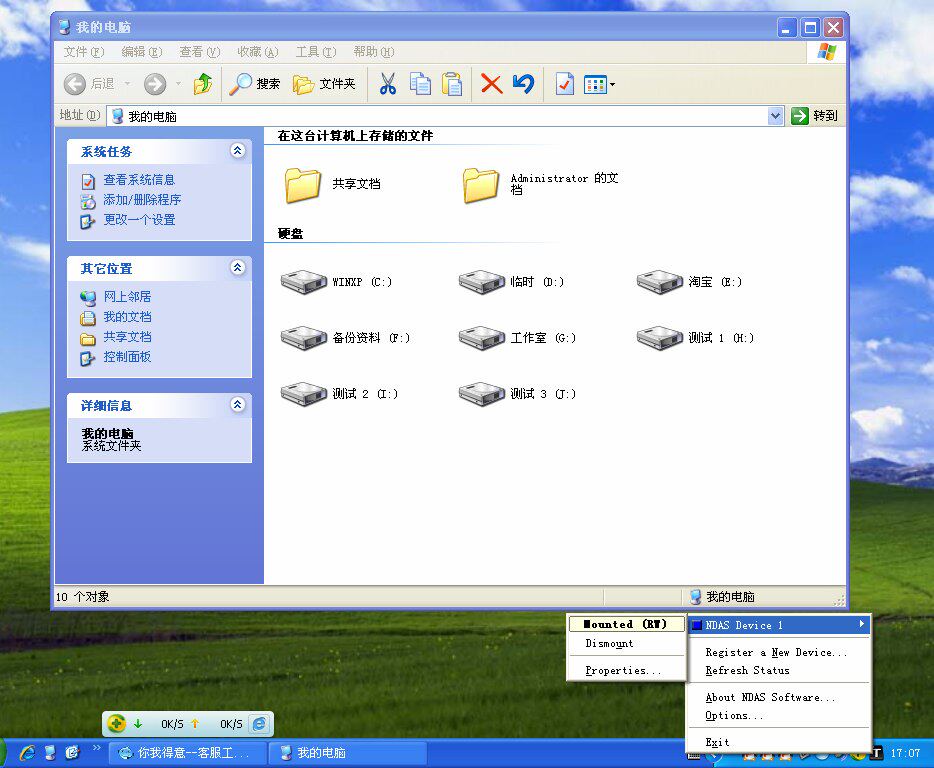The width and height of the screenshot is (934, 768).
Task: Click 查看系统信息 link
Action: click(139, 180)
